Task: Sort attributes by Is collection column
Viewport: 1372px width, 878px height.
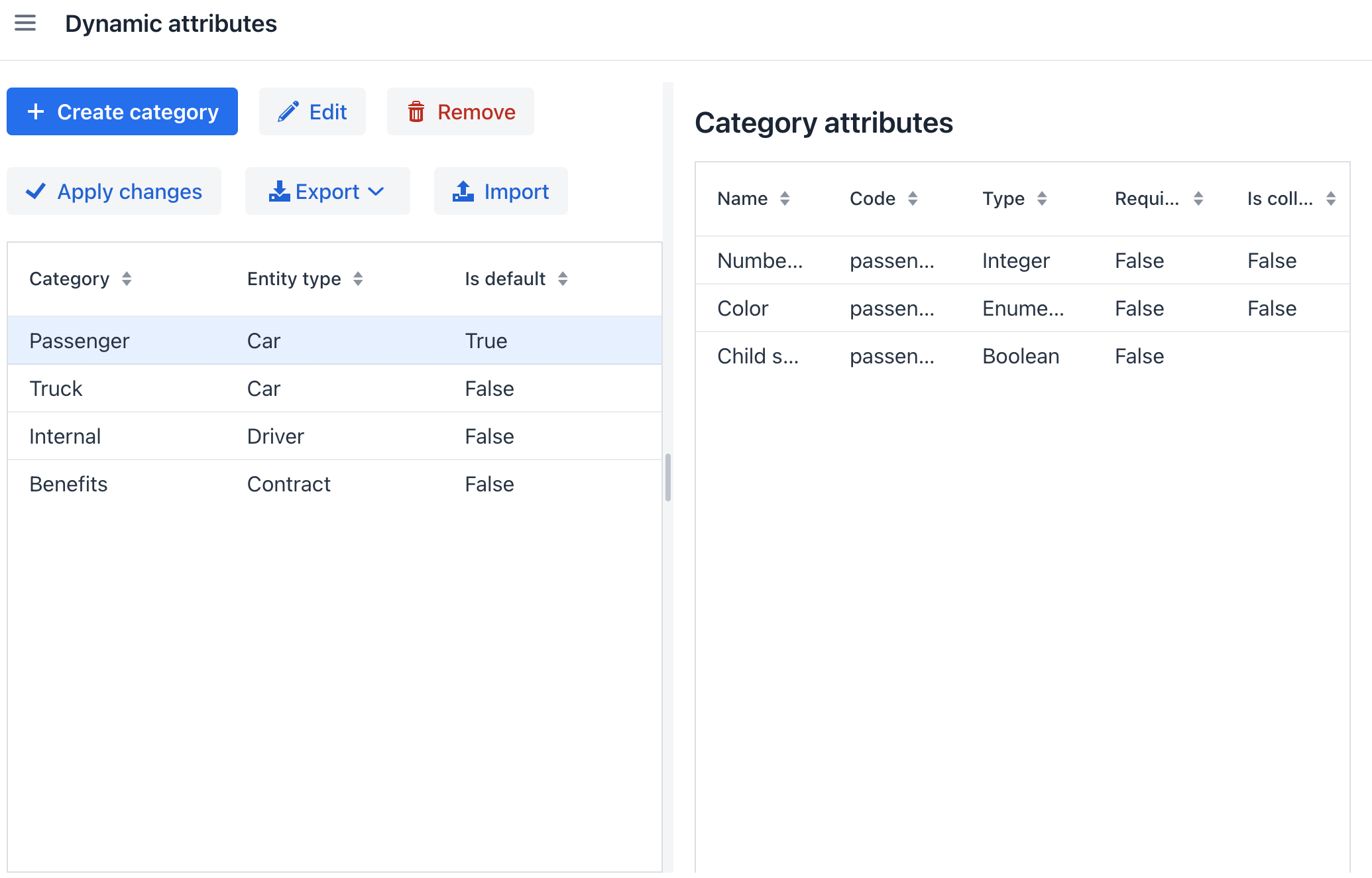Action: click(x=1331, y=198)
